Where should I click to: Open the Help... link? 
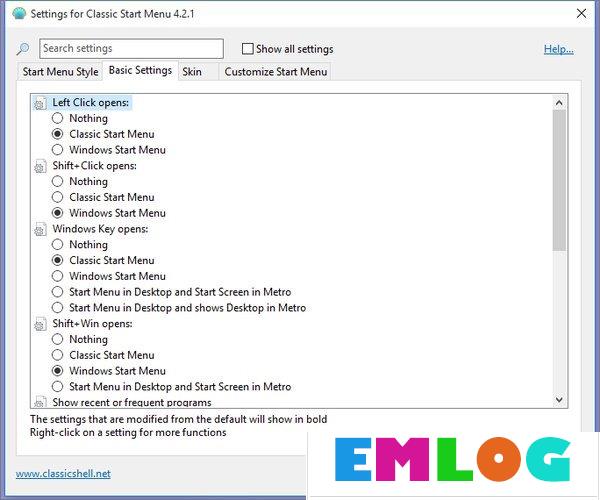coord(559,49)
